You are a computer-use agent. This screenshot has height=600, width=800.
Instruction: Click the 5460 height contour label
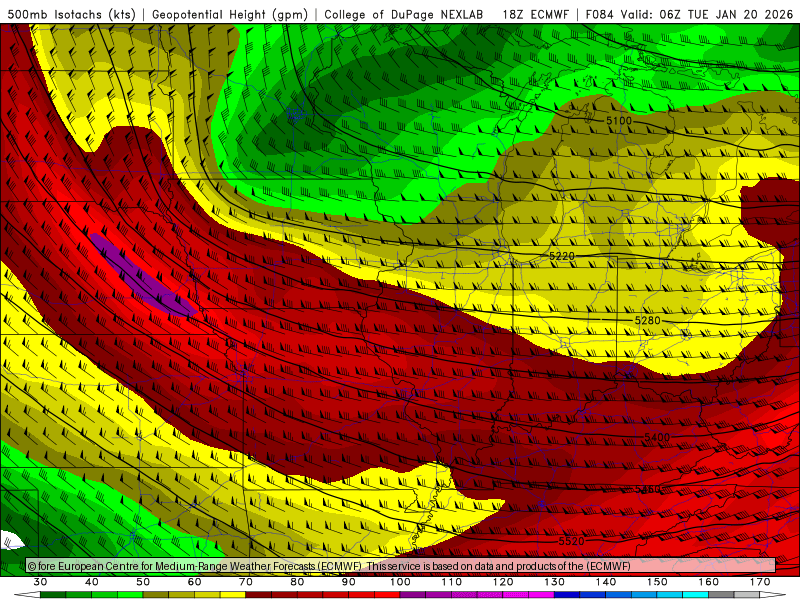(x=647, y=489)
